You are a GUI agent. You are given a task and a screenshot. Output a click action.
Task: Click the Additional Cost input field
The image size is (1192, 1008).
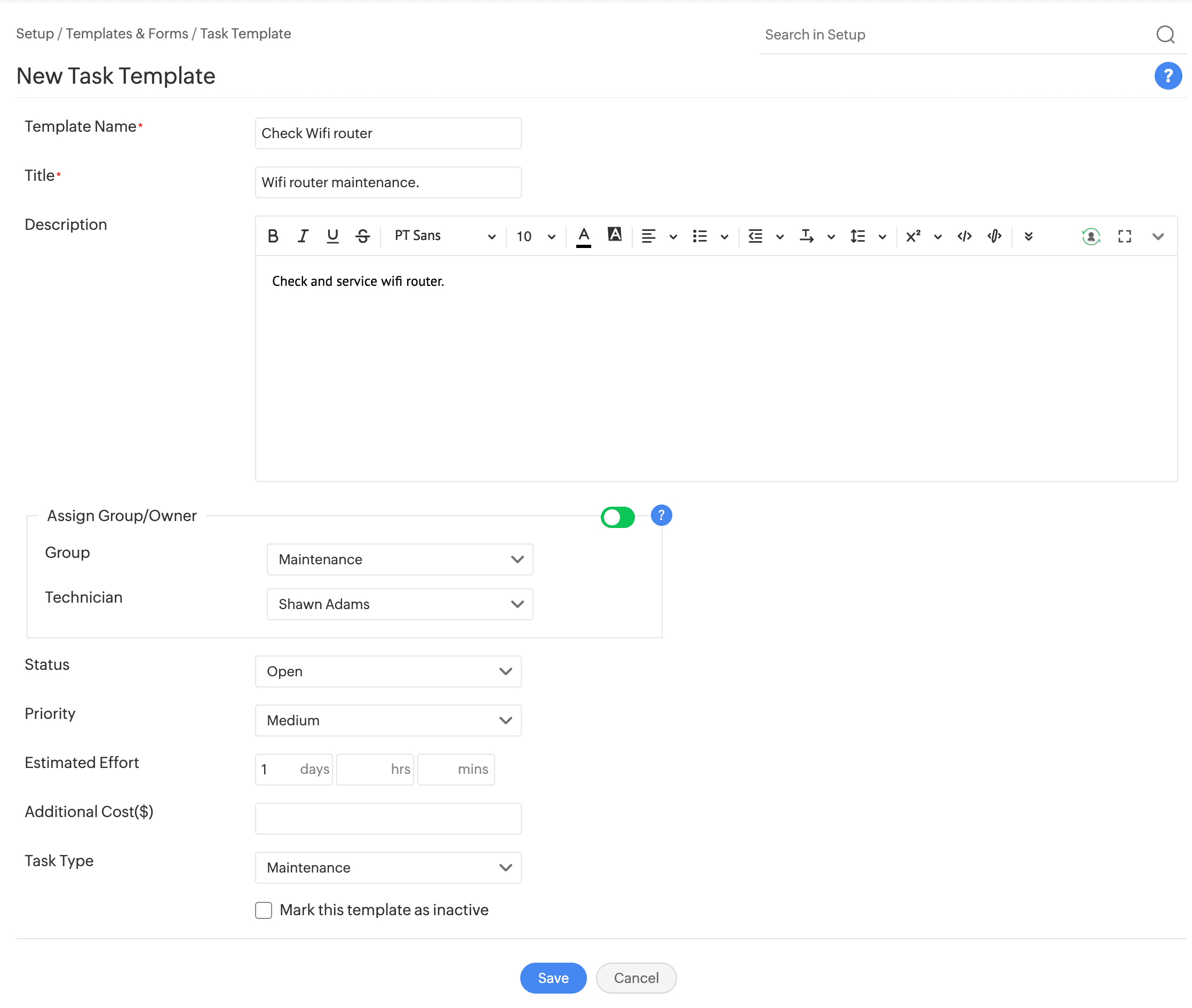(x=388, y=818)
